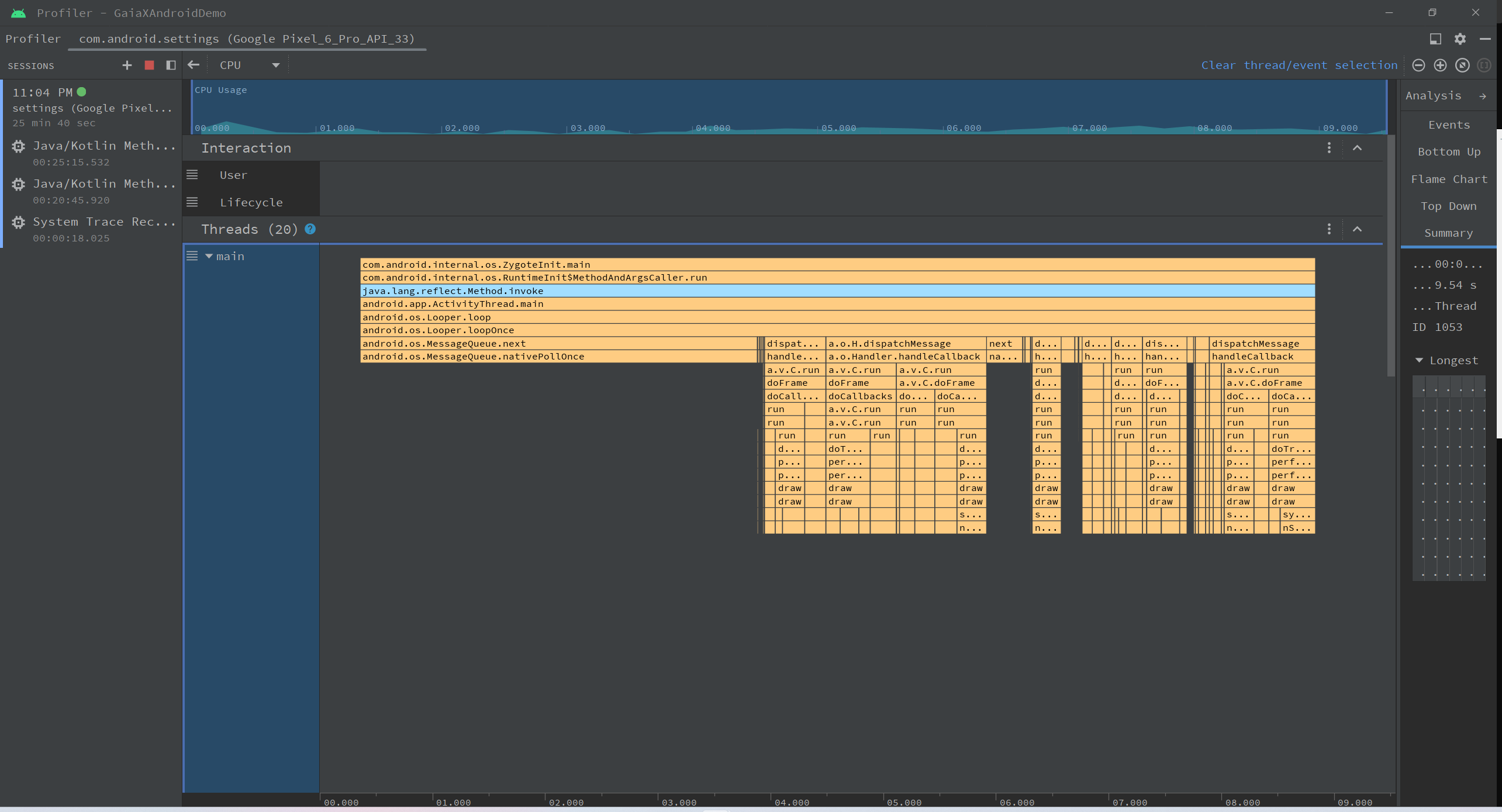Image resolution: width=1502 pixels, height=812 pixels.
Task: Select the Summary tab
Action: tap(1448, 233)
